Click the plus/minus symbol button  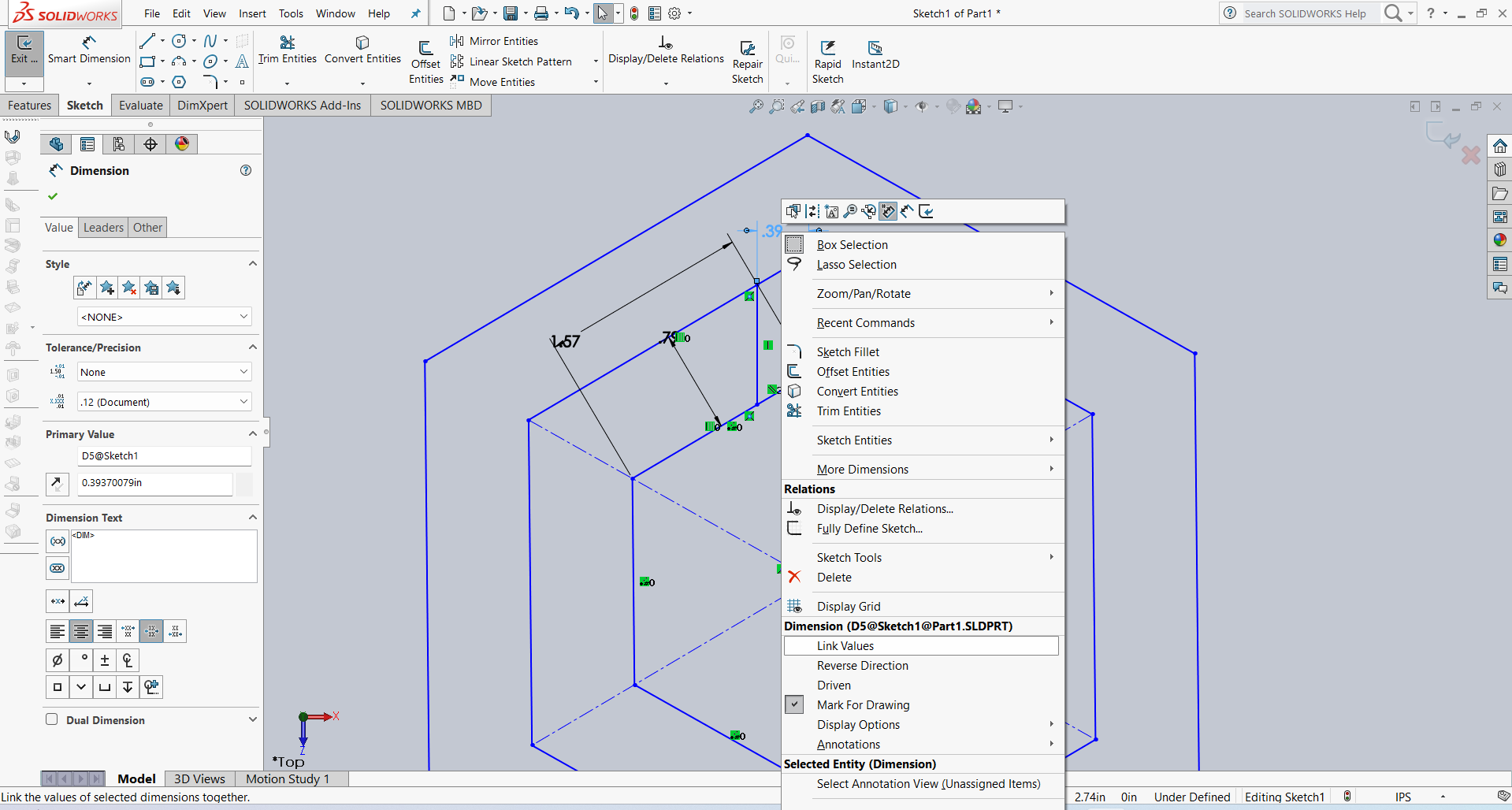coord(105,660)
